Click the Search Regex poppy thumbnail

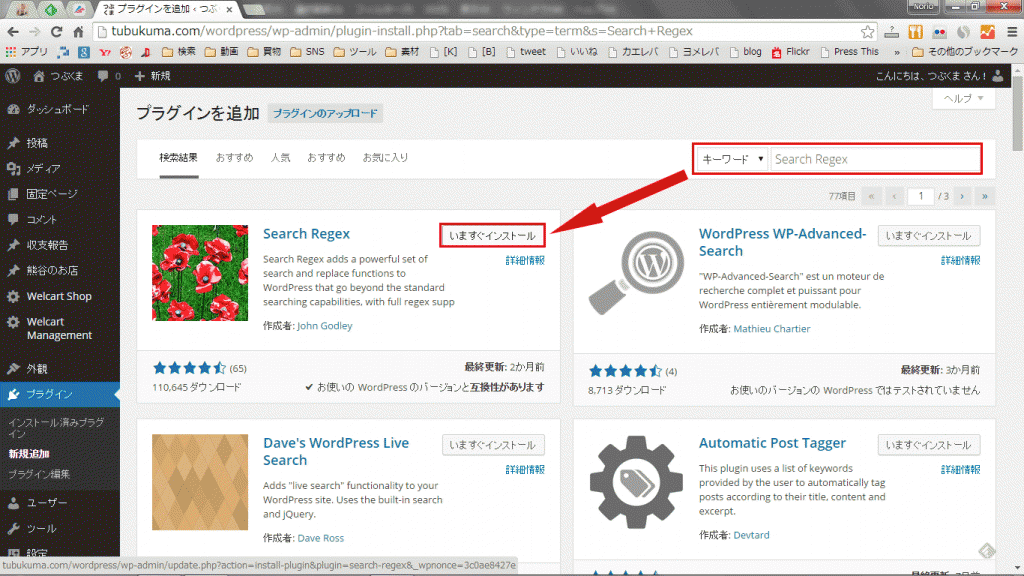pos(199,272)
